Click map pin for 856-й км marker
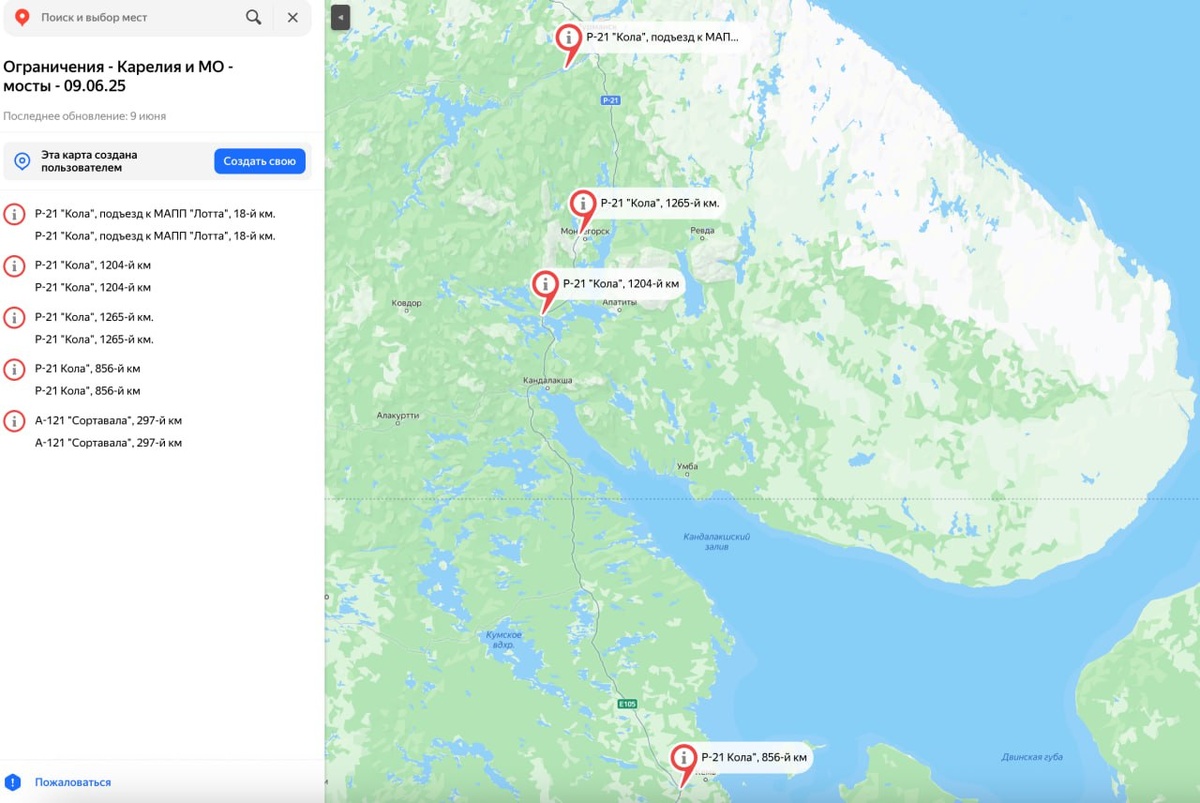This screenshot has height=803, width=1200. point(684,763)
